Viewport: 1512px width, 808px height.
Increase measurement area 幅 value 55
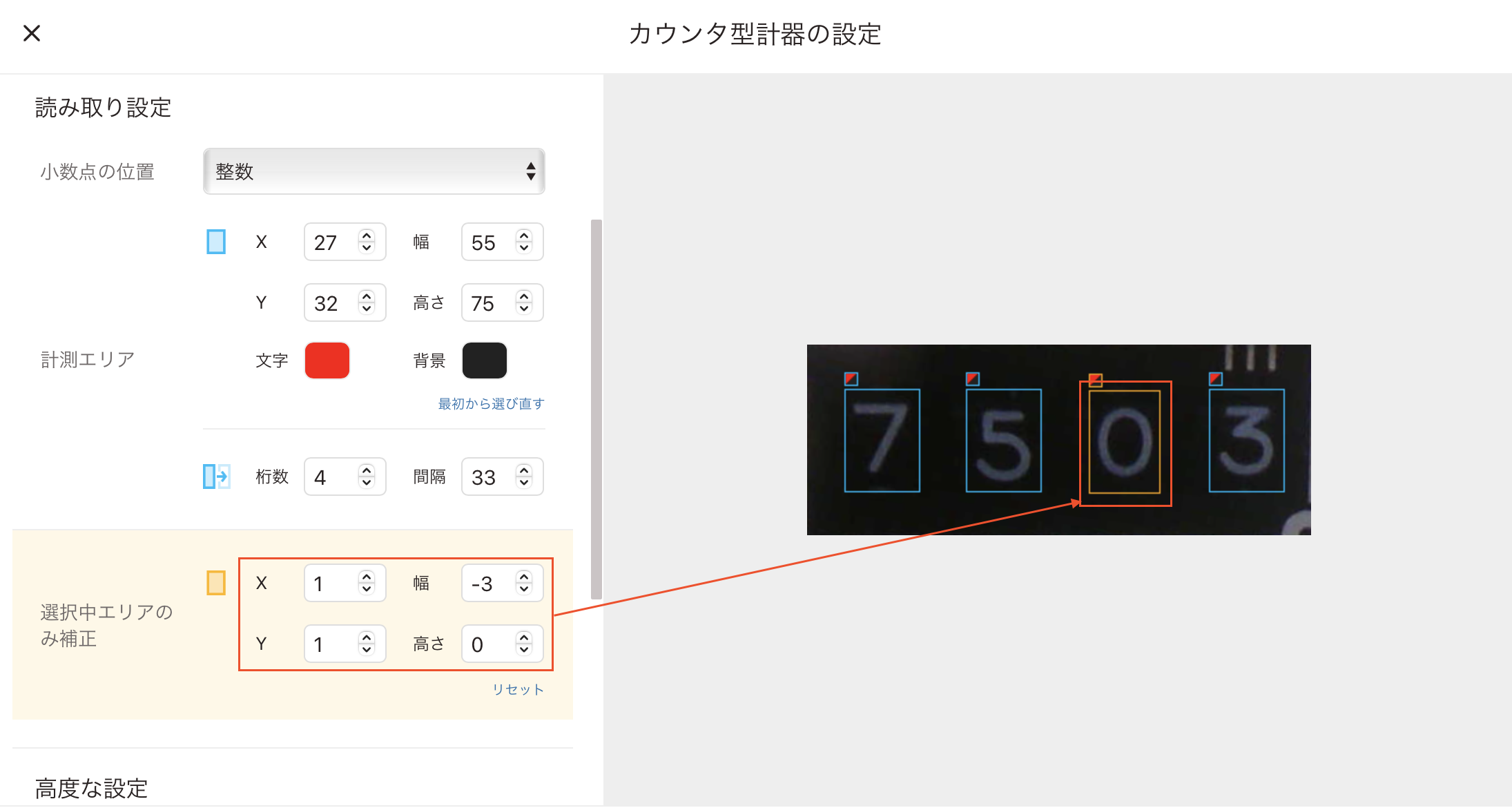coord(524,235)
